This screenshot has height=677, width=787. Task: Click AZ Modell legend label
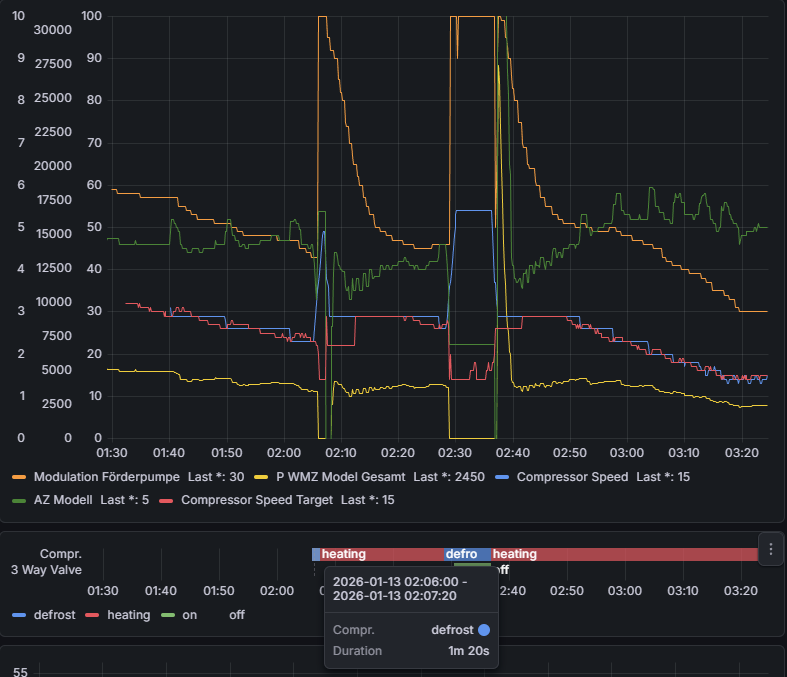coord(63,500)
